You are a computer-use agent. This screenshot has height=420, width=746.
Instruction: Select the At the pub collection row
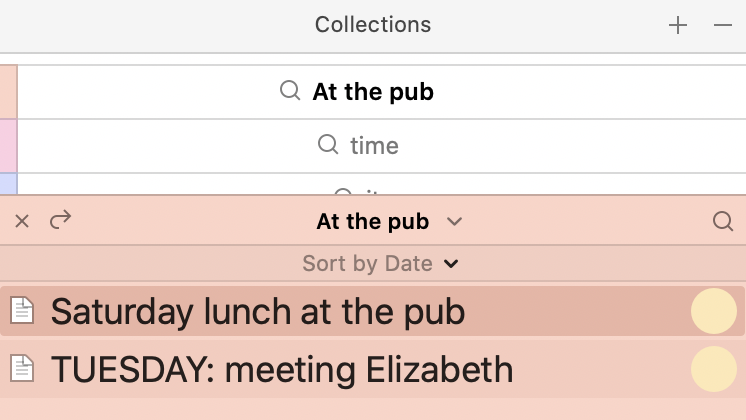click(382, 92)
